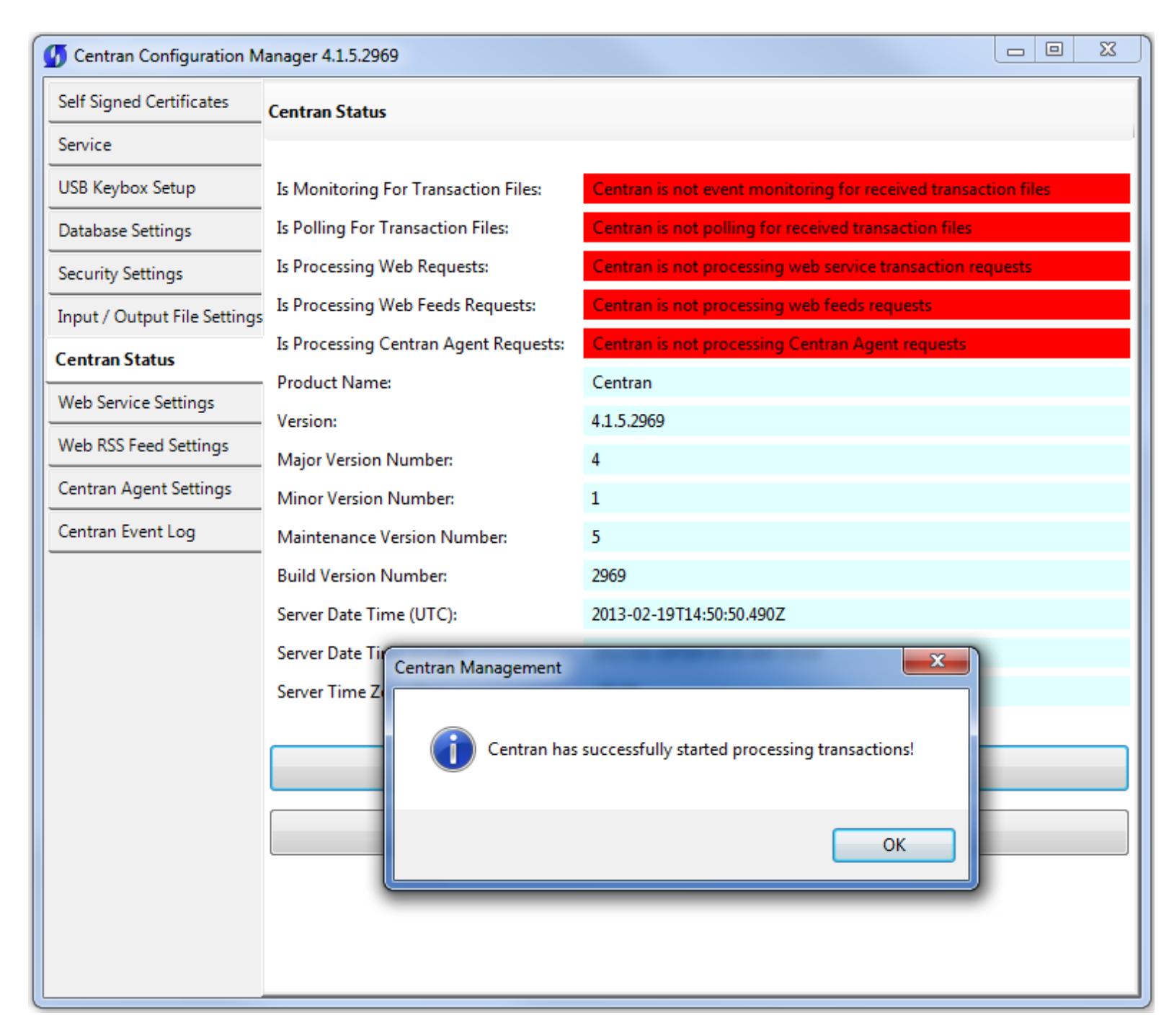Click the dialog's success message text
Viewport: 1174px width, 1036px height.
tap(701, 749)
